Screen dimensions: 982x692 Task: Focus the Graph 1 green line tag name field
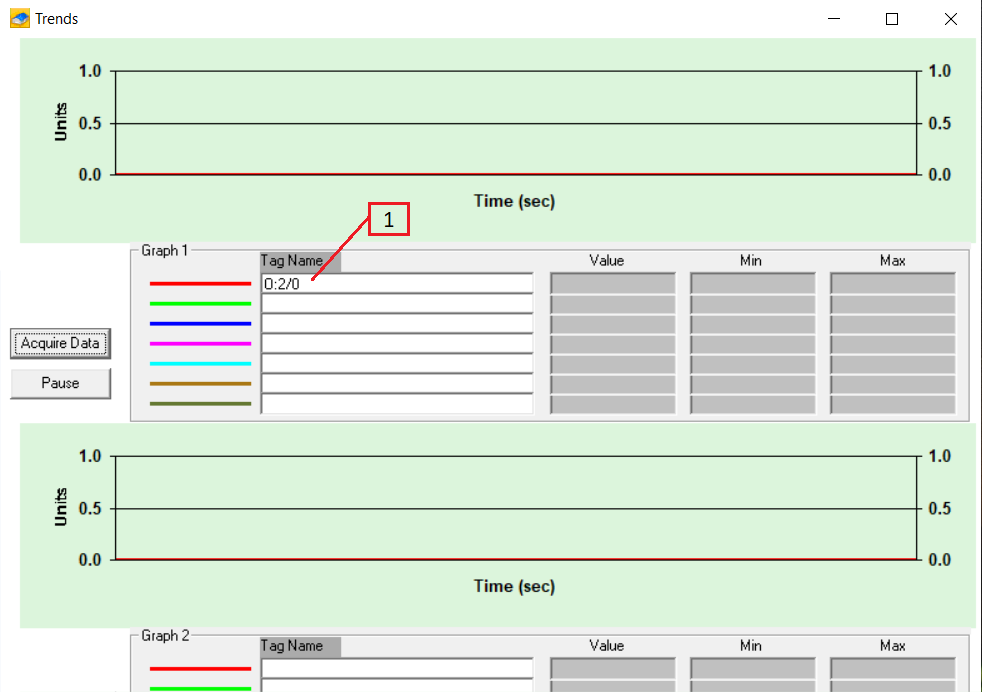(397, 304)
